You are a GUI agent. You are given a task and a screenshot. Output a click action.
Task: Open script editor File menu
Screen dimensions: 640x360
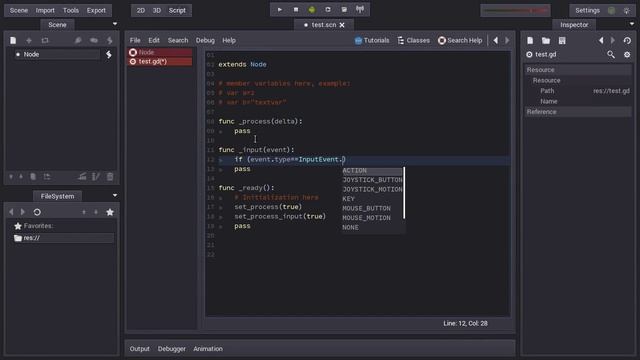click(135, 40)
